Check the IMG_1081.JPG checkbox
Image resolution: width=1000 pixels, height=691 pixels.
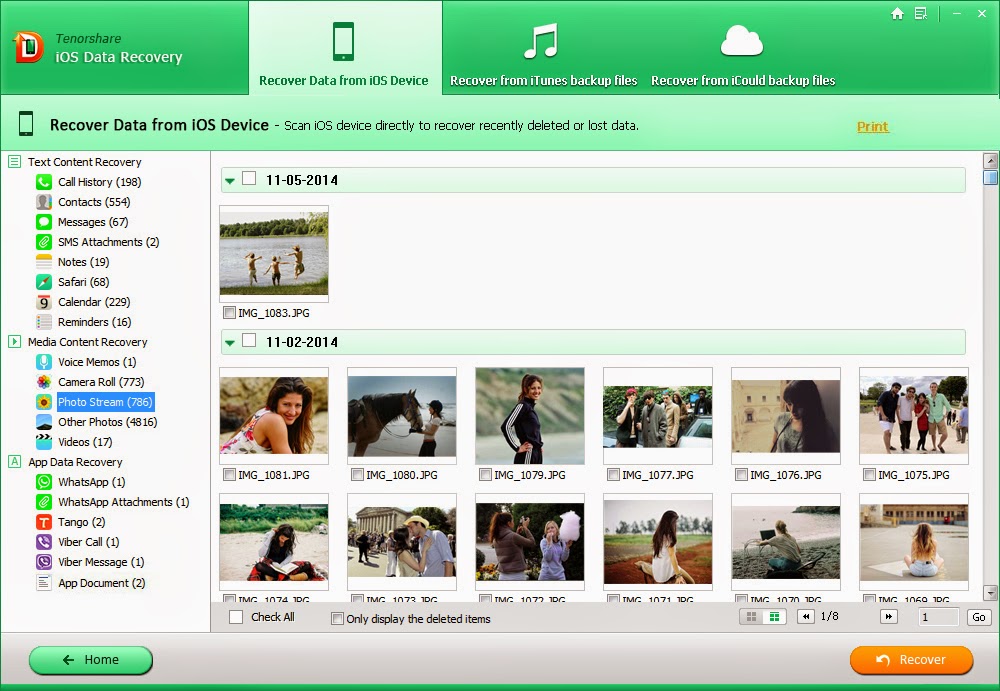click(230, 475)
